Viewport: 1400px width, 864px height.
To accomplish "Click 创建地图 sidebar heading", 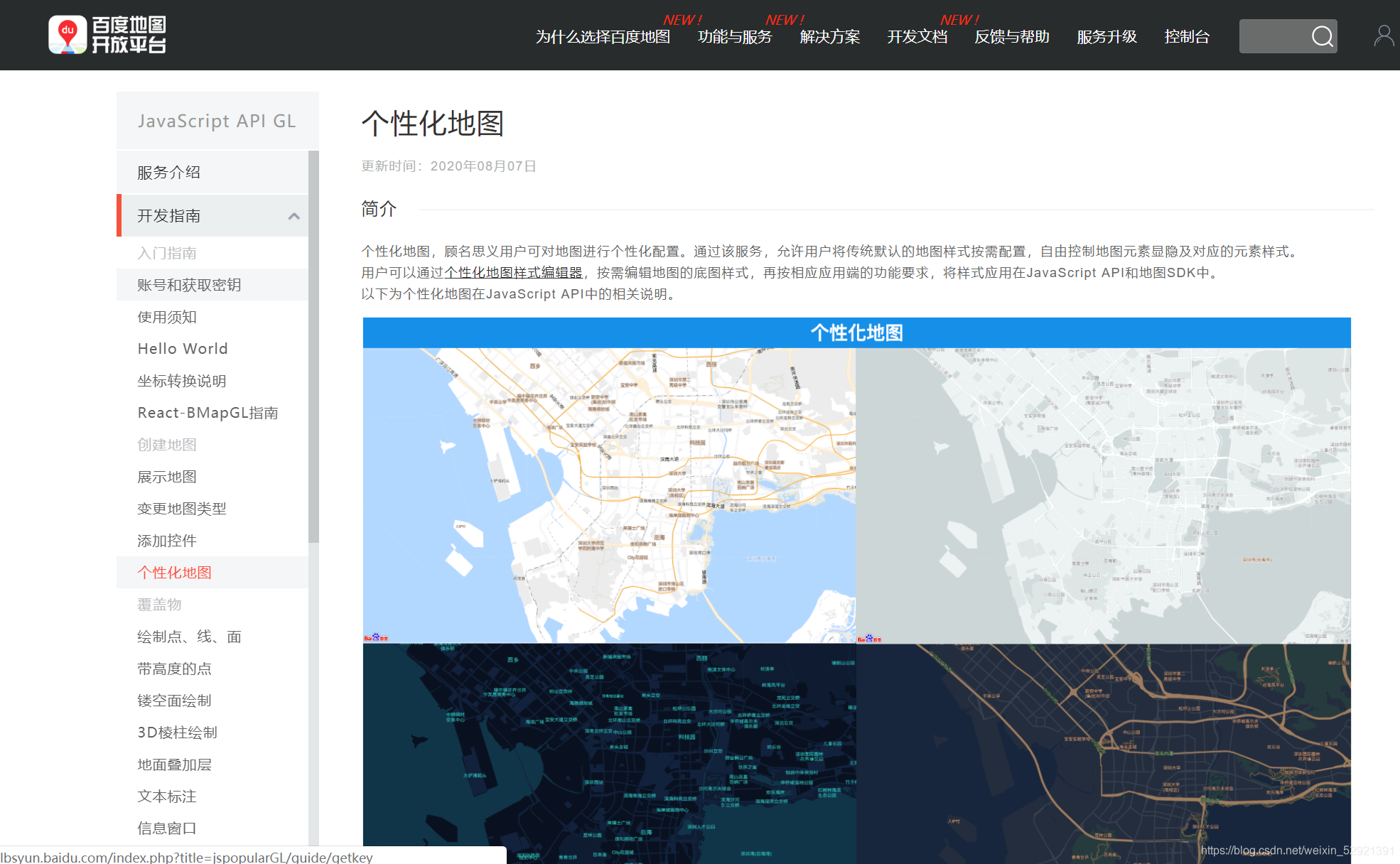I will (x=167, y=445).
